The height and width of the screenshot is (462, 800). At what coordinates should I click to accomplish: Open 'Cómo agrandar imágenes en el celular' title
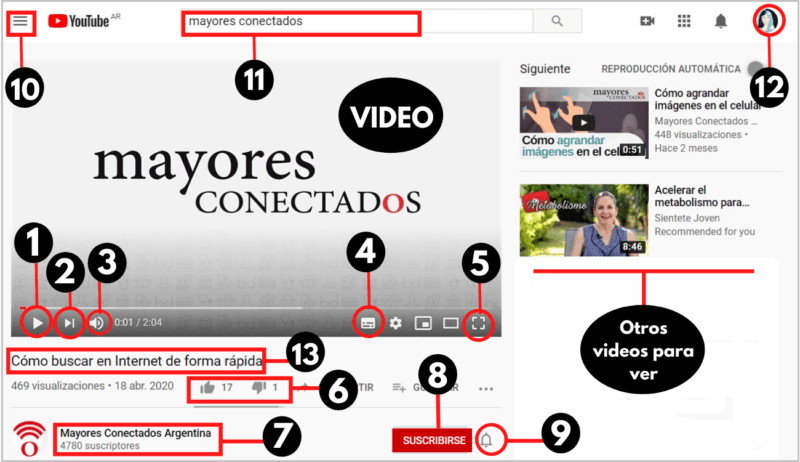(708, 99)
